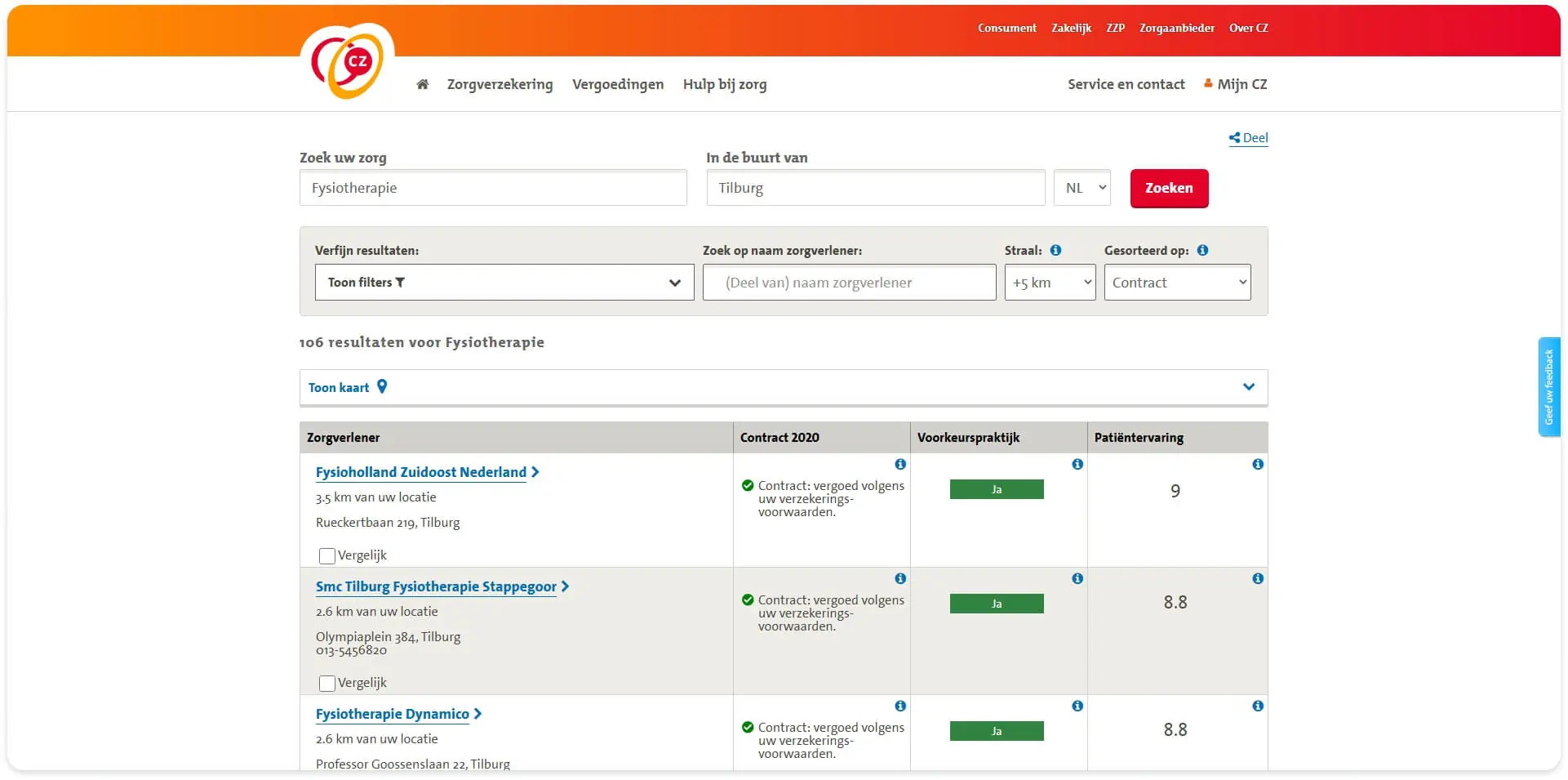This screenshot has width=1568, height=780.
Task: Tick Vergelijk for Smc Tilburg Stappegoor
Action: click(327, 684)
